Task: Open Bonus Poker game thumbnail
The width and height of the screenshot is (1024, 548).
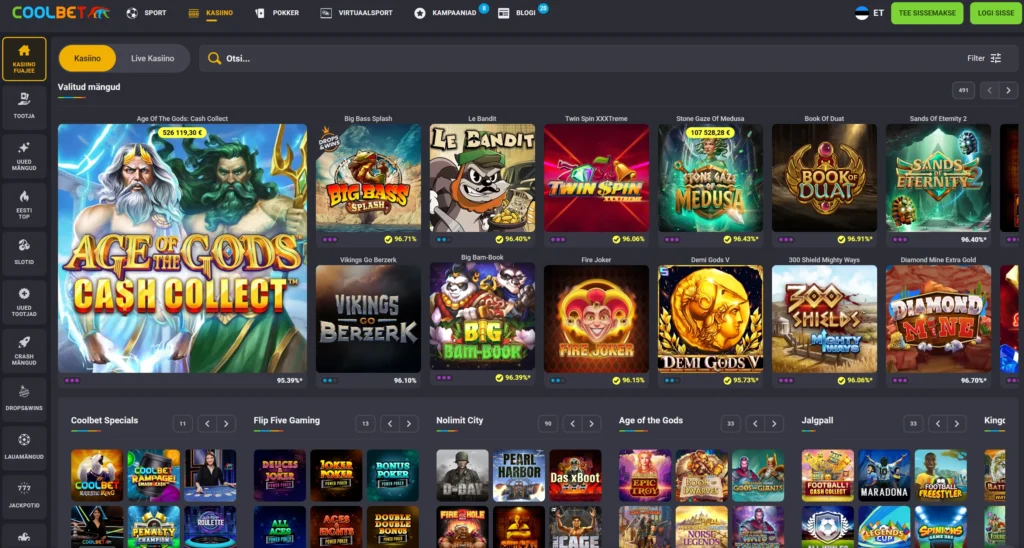Action: click(x=392, y=475)
